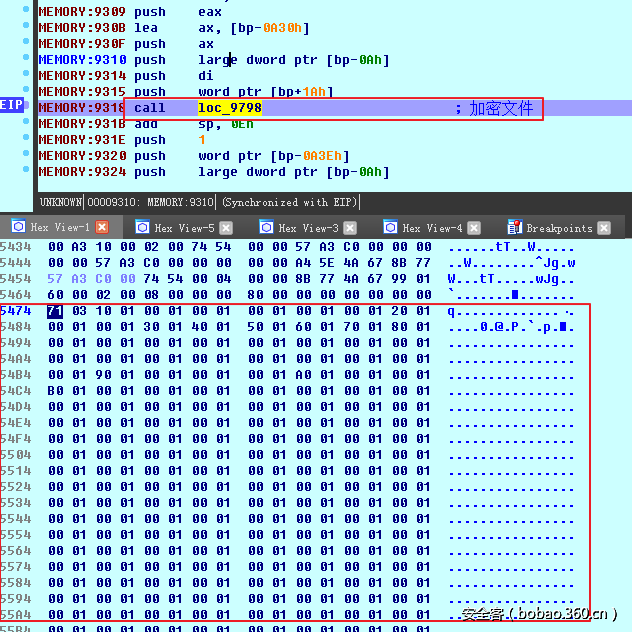Screen dimensions: 632x632
Task: Click the Hex View-5 tab icon
Action: 142,228
